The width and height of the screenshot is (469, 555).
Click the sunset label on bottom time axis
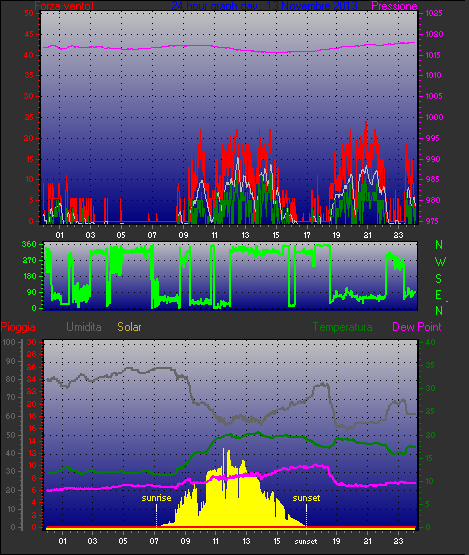point(306,542)
